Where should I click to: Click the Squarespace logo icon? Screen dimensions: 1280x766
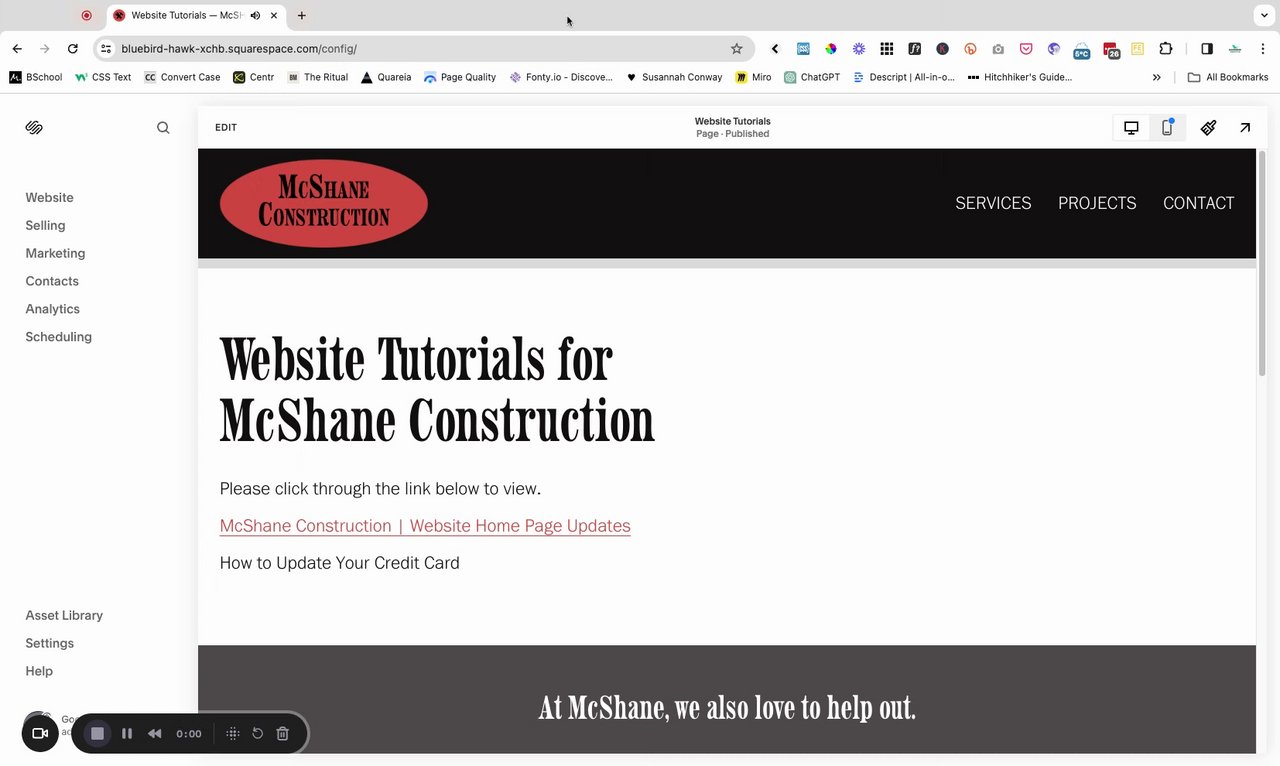tap(34, 127)
